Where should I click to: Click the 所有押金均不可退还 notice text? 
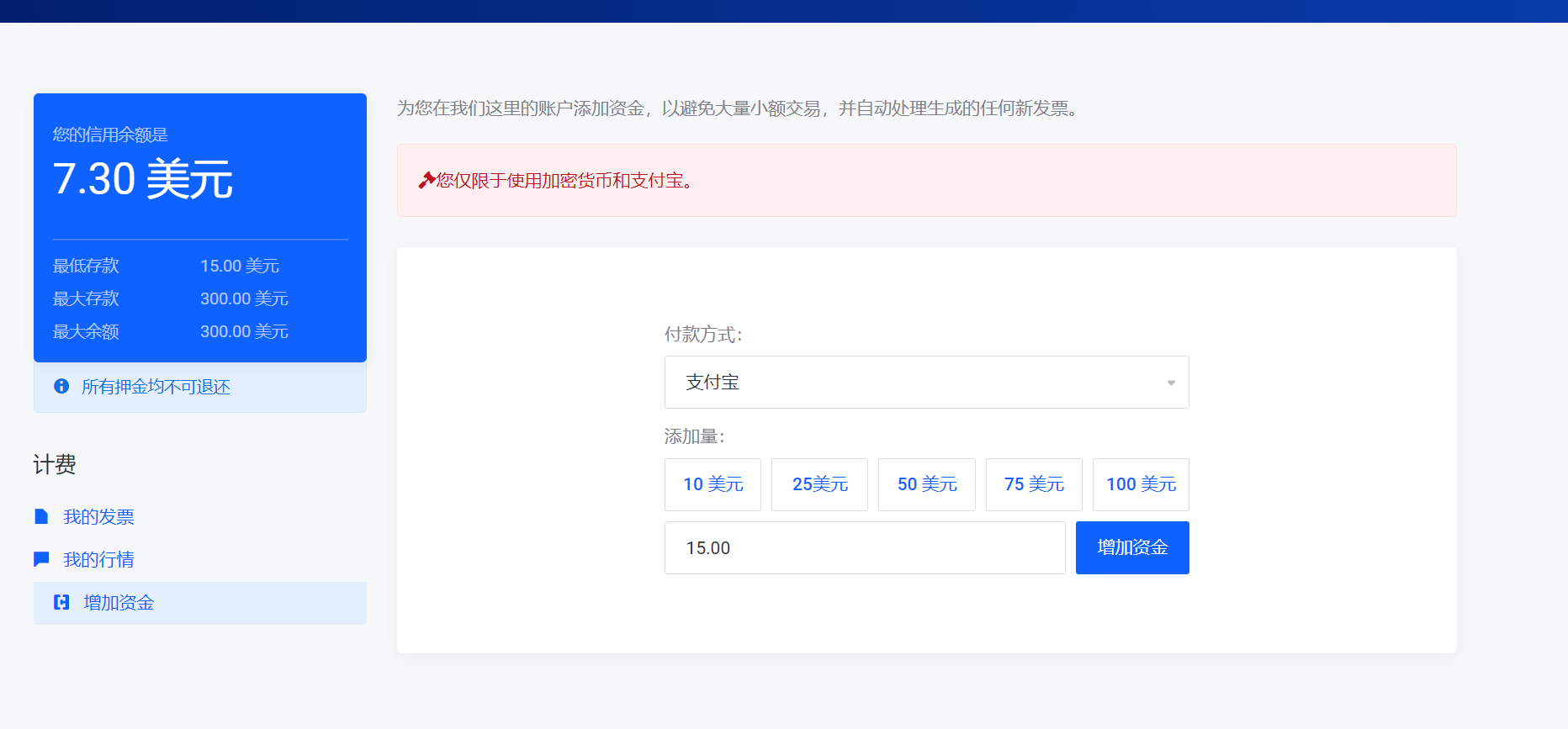tap(156, 387)
